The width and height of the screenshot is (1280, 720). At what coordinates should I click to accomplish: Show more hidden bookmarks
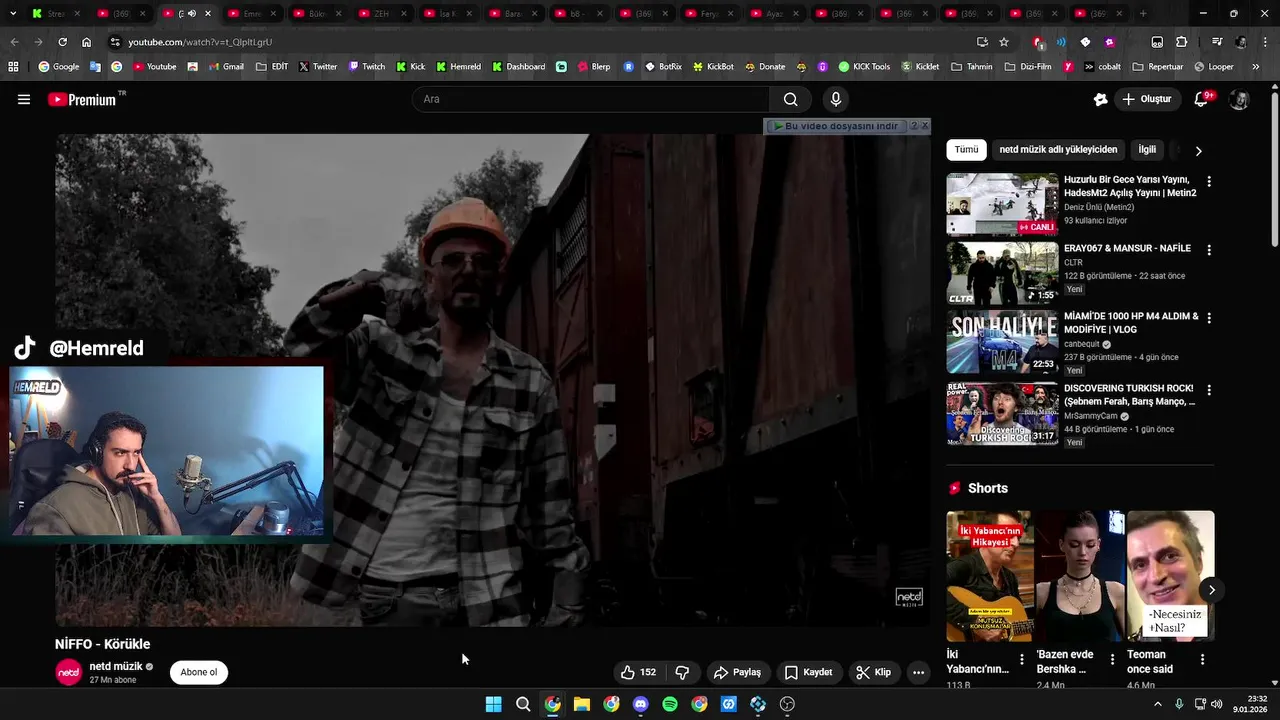coord(1255,67)
